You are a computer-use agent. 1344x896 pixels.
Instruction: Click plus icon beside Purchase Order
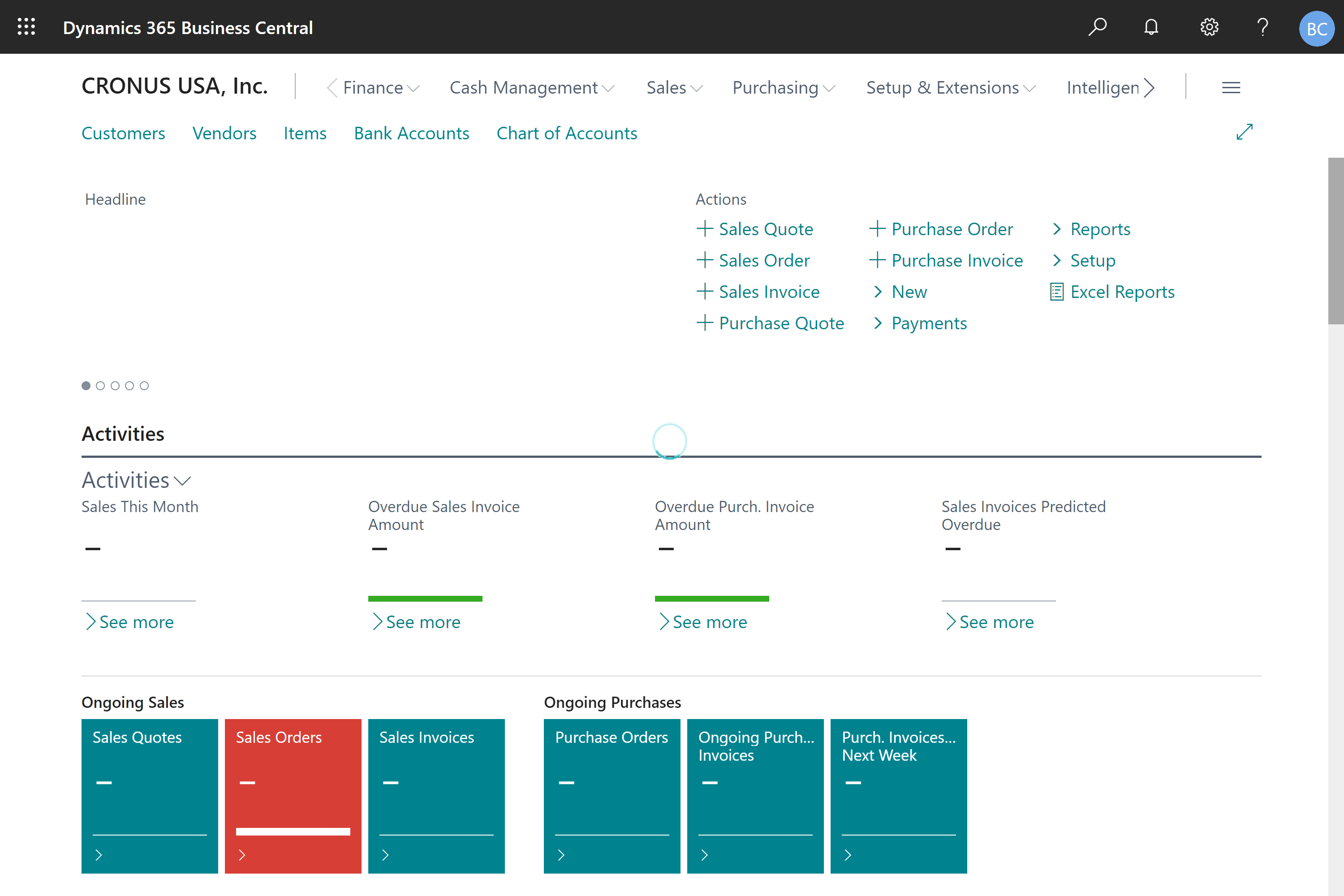877,228
